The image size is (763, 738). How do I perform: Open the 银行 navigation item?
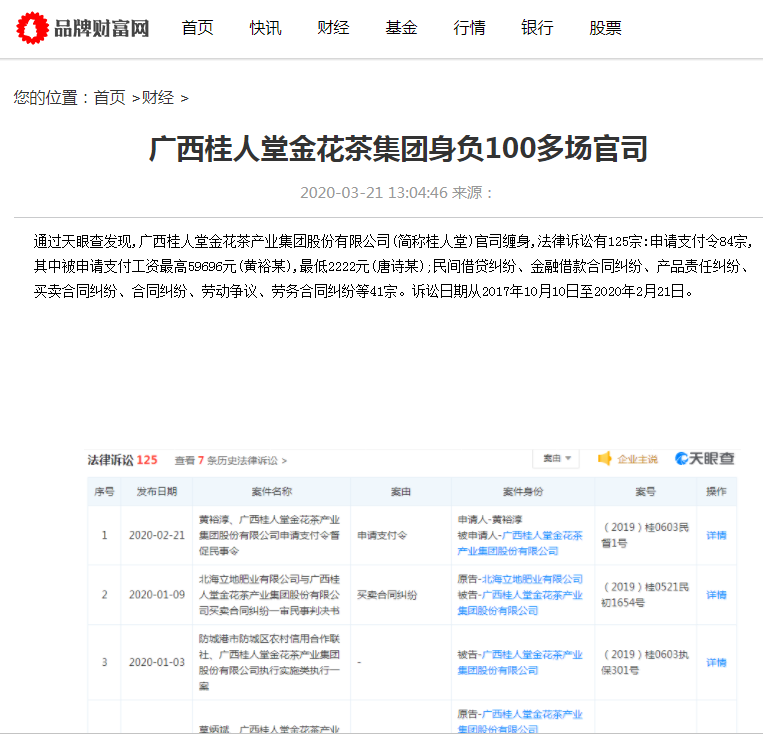tap(537, 28)
